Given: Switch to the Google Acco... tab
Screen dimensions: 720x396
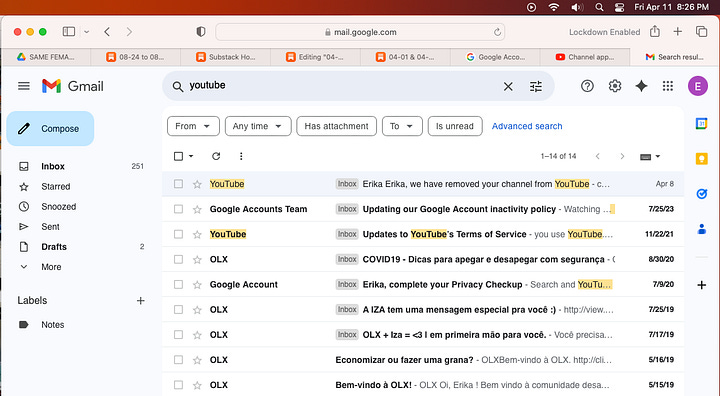Looking at the screenshot, I should [x=495, y=57].
